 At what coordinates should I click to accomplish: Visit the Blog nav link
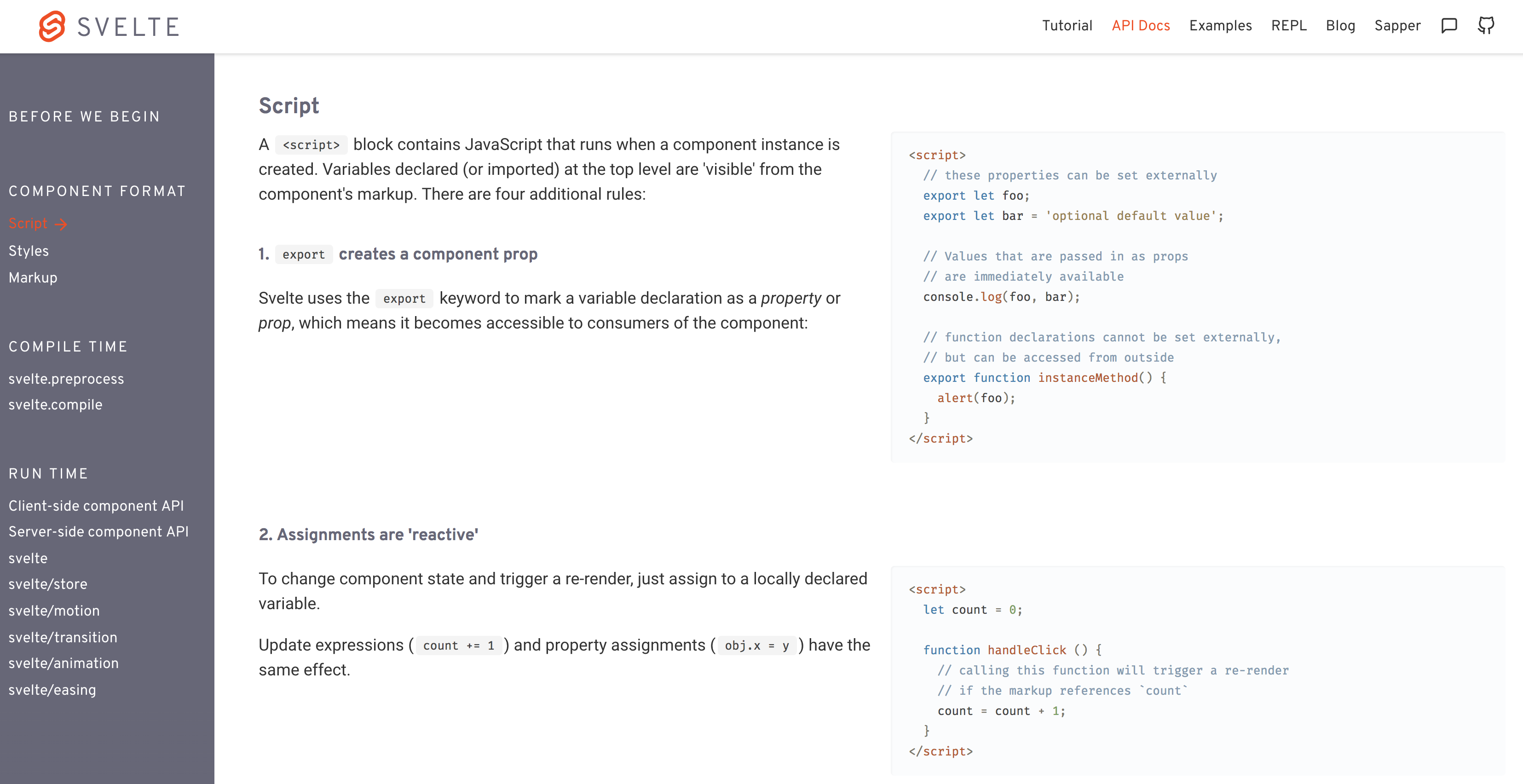1340,25
